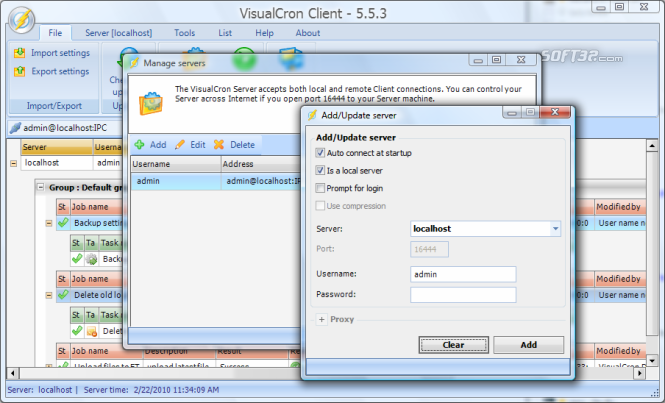Enable Prompt for login checkbox
Screen dimensions: 665x403
[320, 188]
